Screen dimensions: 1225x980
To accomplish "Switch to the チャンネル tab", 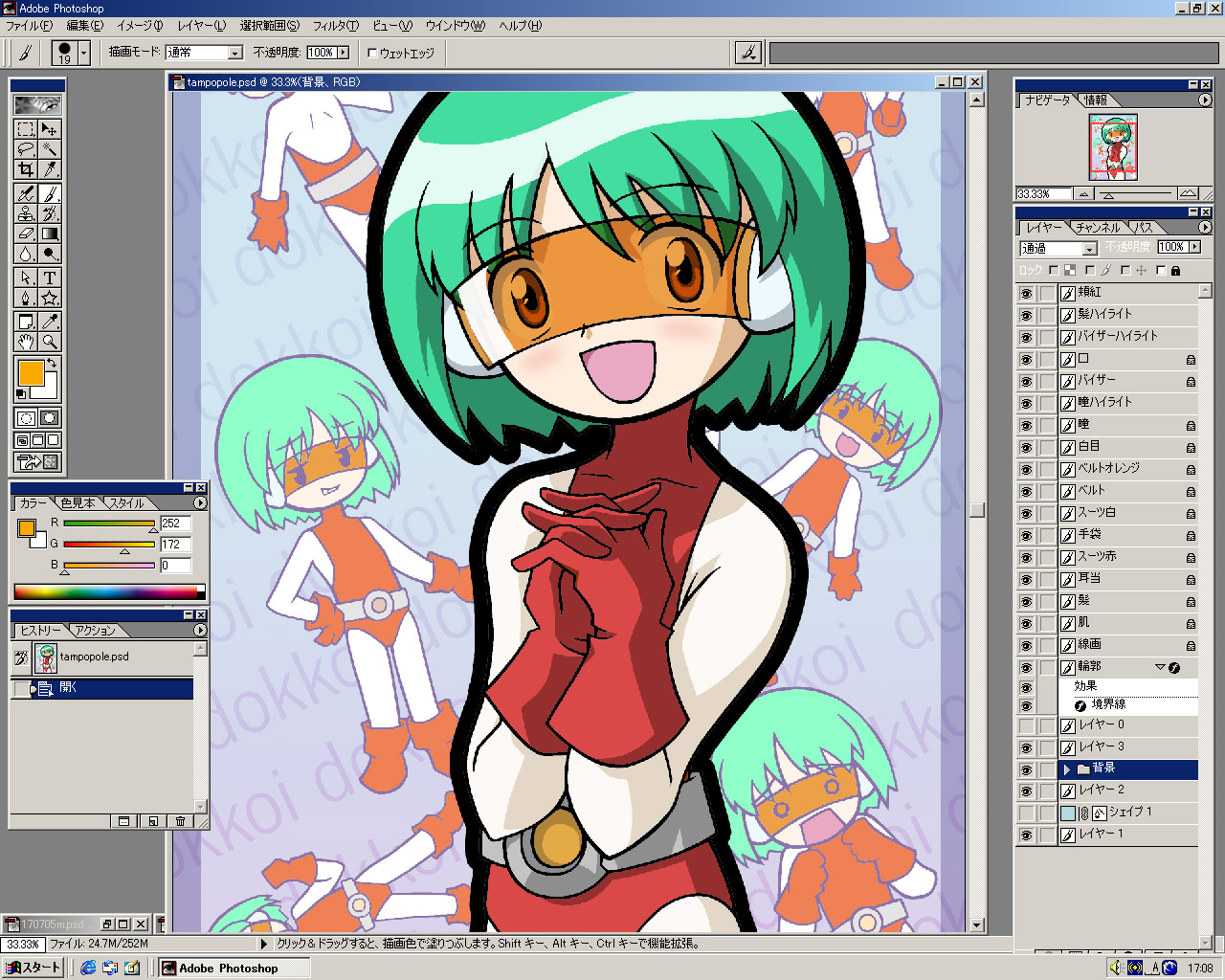I will (x=1097, y=228).
